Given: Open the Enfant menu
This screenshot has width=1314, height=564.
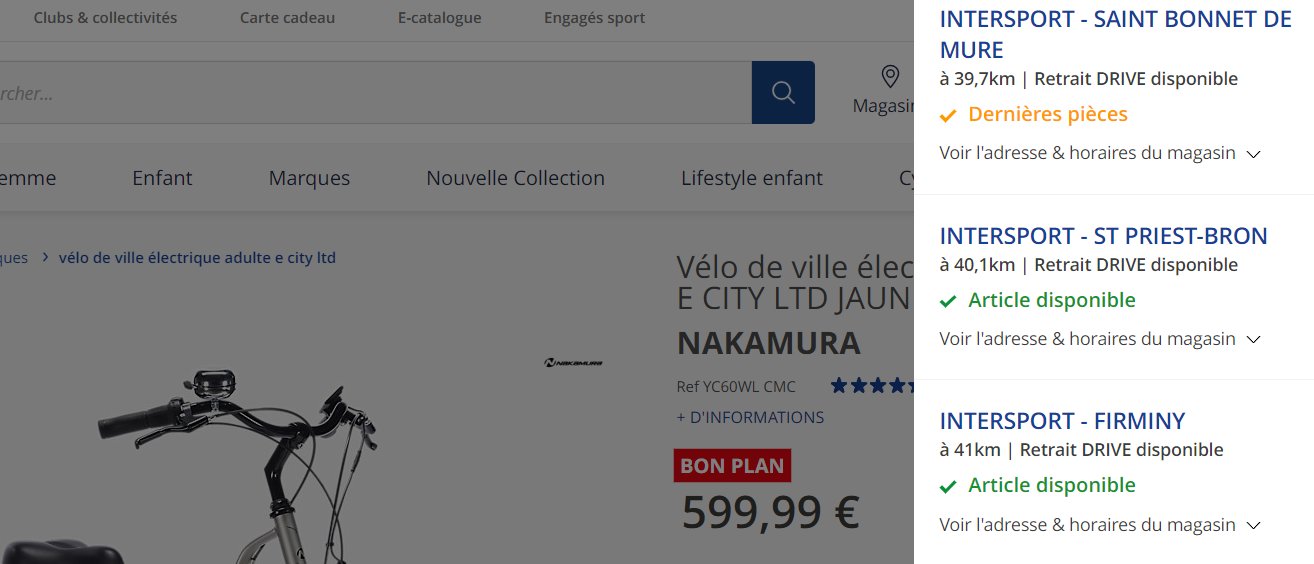Looking at the screenshot, I should [x=162, y=178].
